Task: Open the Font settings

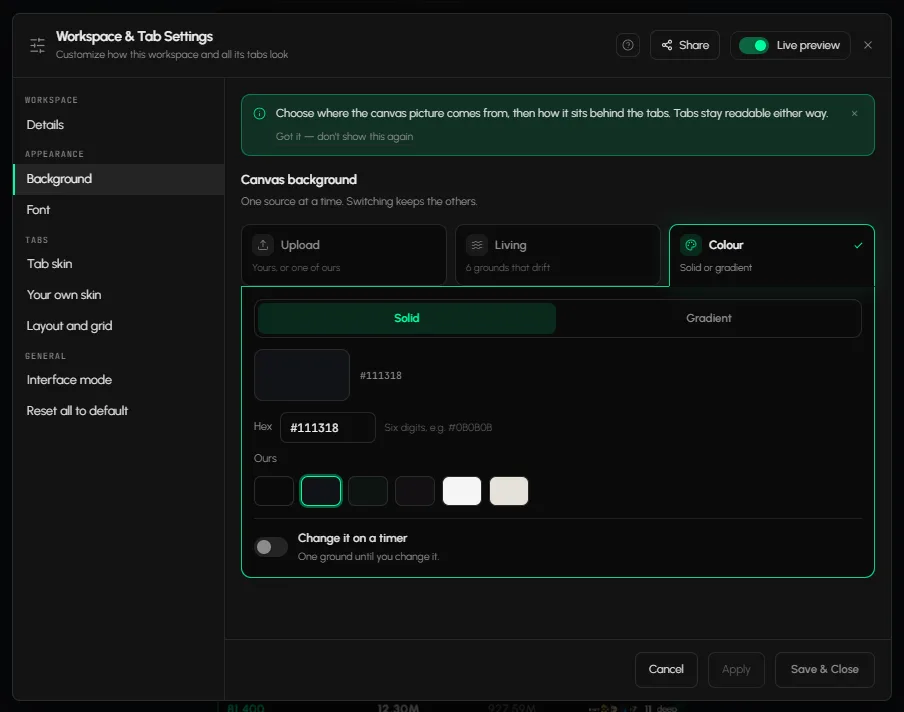Action: tap(118, 210)
